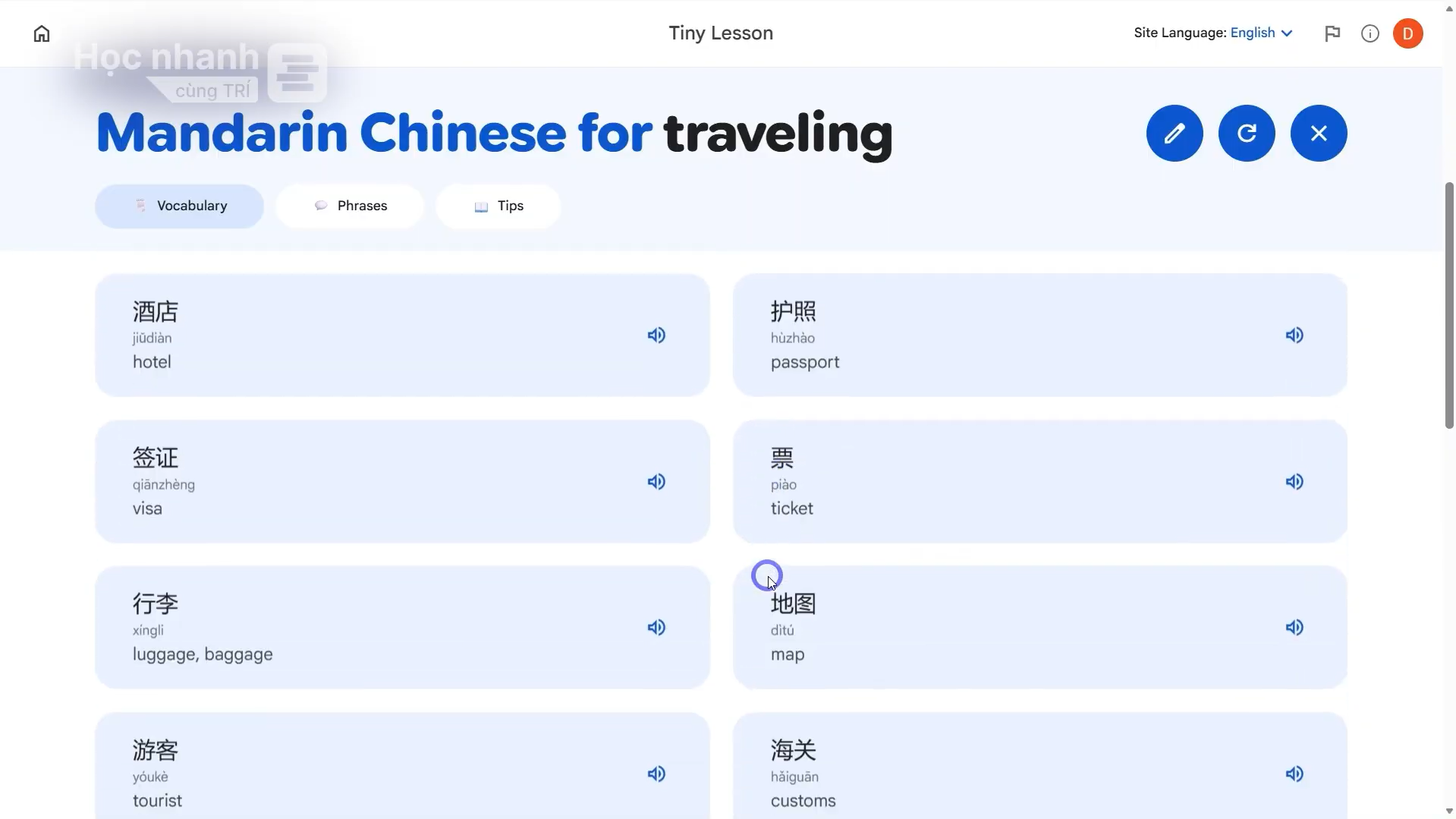Click the vertical page scrollbar thumb
Screen dimensions: 1456x819
pos(1448,305)
